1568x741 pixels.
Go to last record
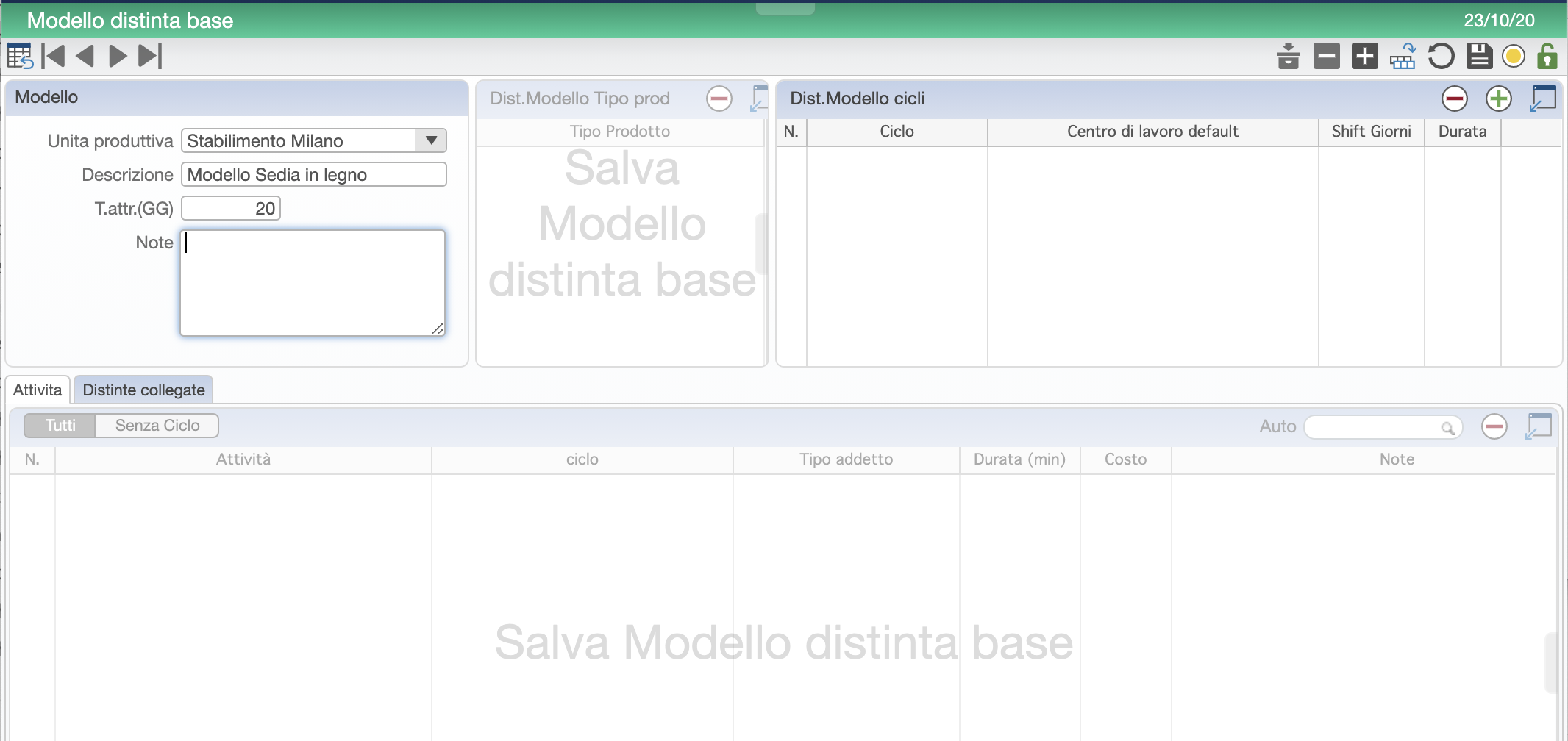click(150, 56)
